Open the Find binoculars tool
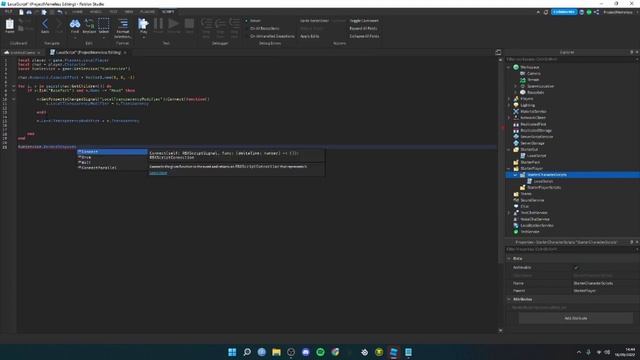This screenshot has height=360, width=640. coord(75,26)
